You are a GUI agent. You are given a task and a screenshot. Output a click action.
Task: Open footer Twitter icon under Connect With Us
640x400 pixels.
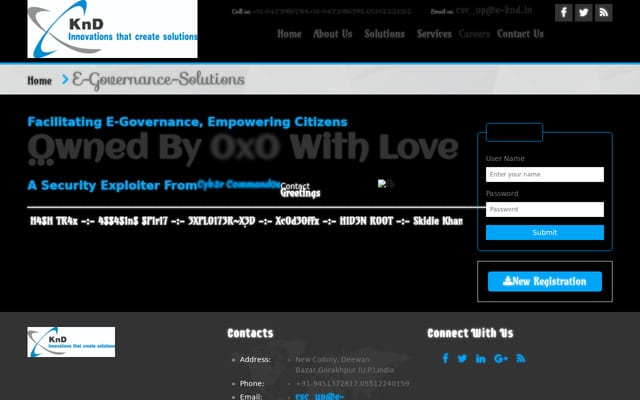point(462,358)
